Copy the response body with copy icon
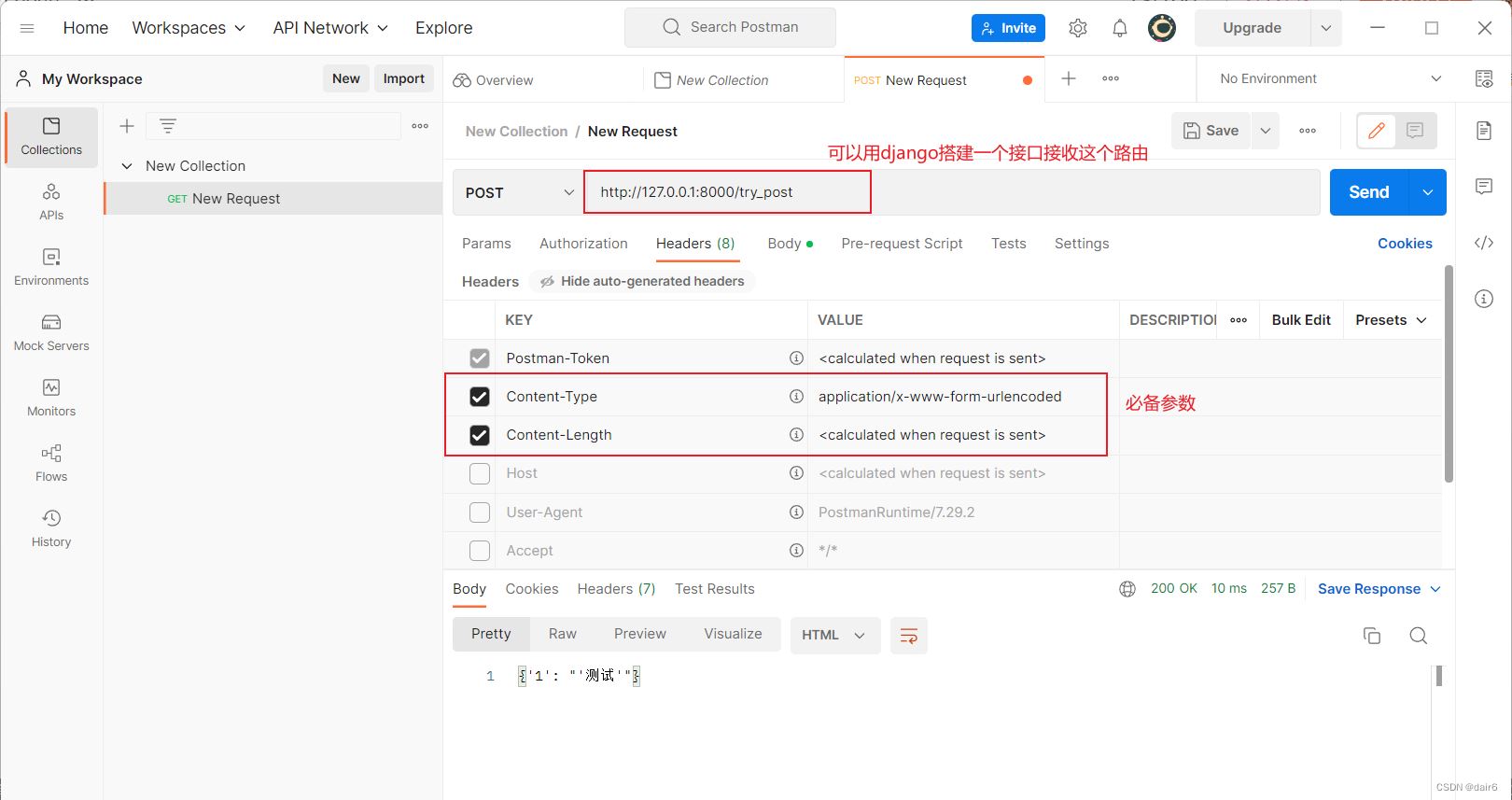Viewport: 1512px width, 800px height. [x=1371, y=636]
